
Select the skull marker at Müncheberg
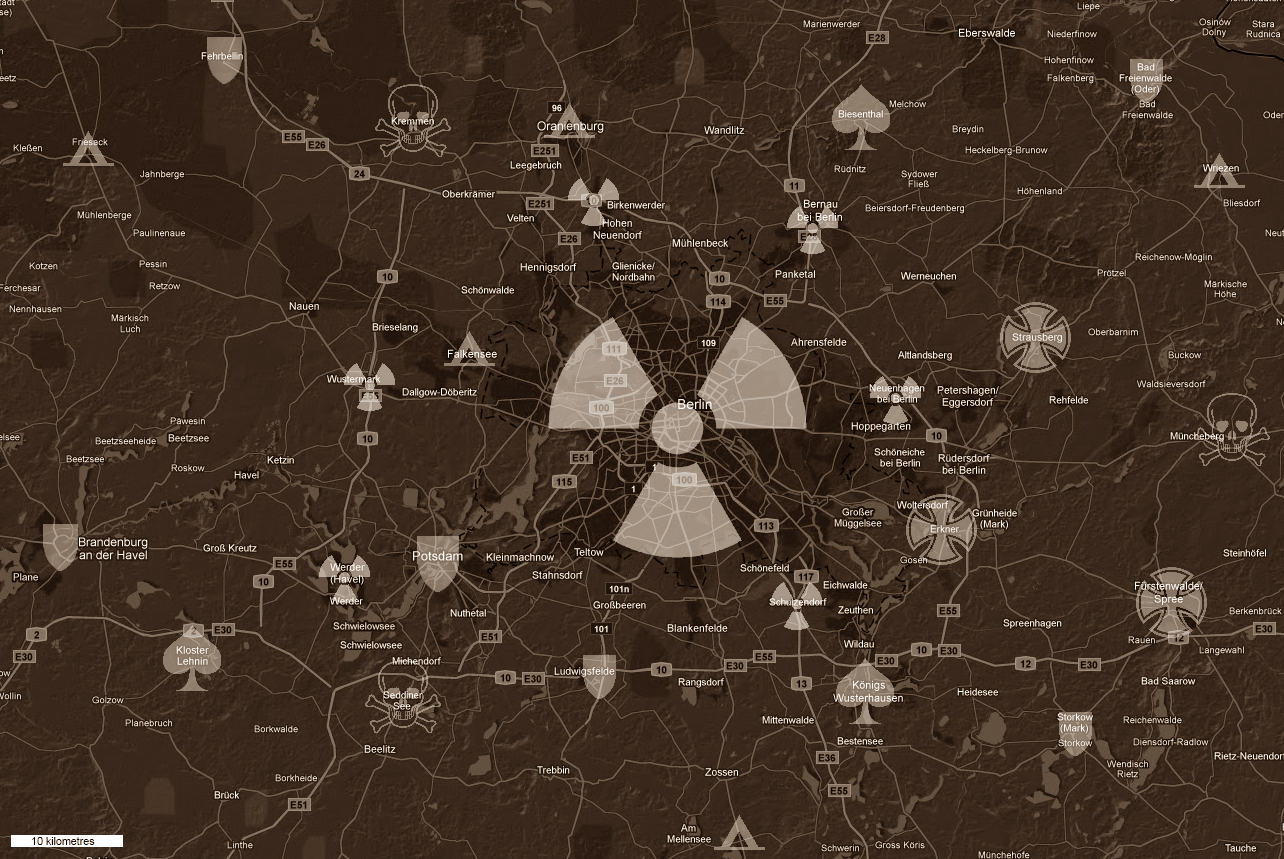point(1232,430)
